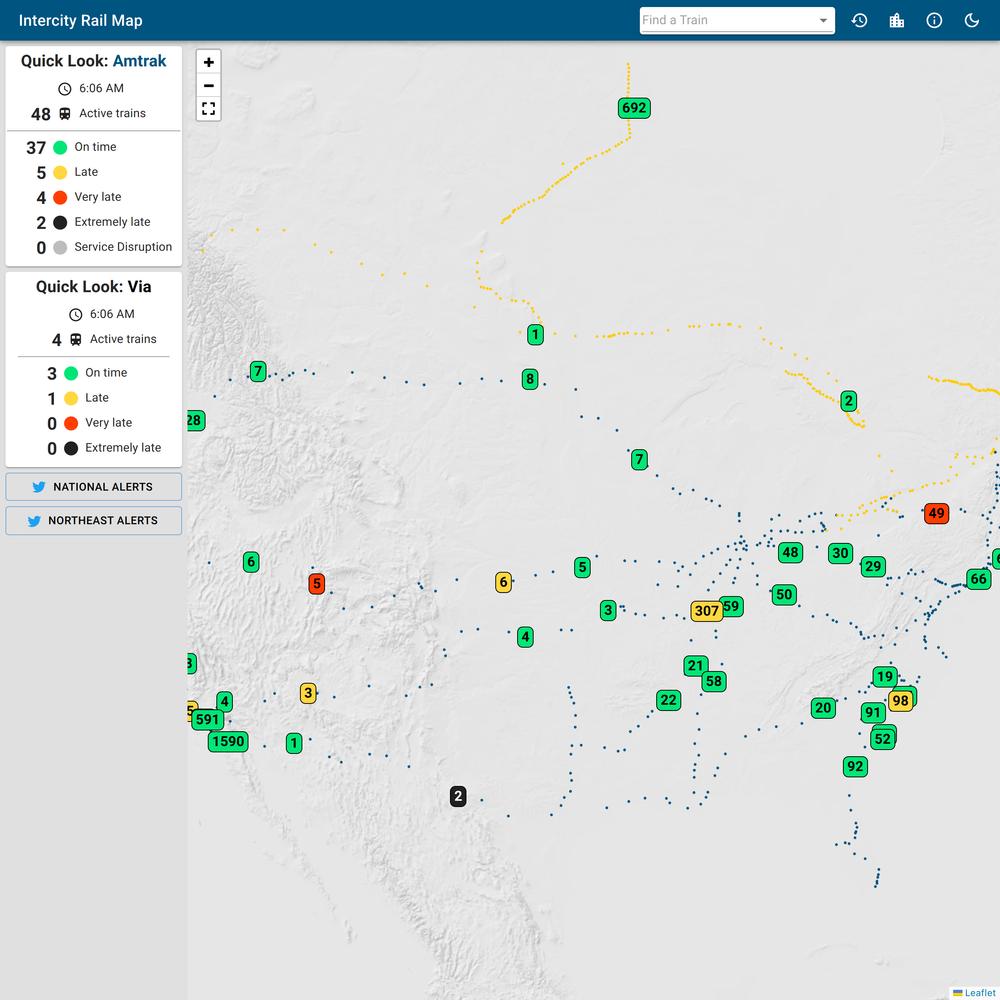Select yellow train marker 3
This screenshot has height=1000, width=1000.
[x=308, y=693]
